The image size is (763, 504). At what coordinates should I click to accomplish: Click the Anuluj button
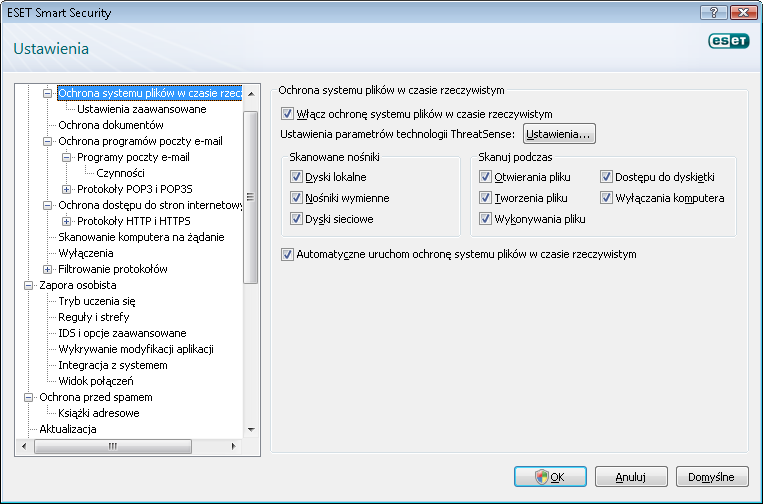coord(631,477)
